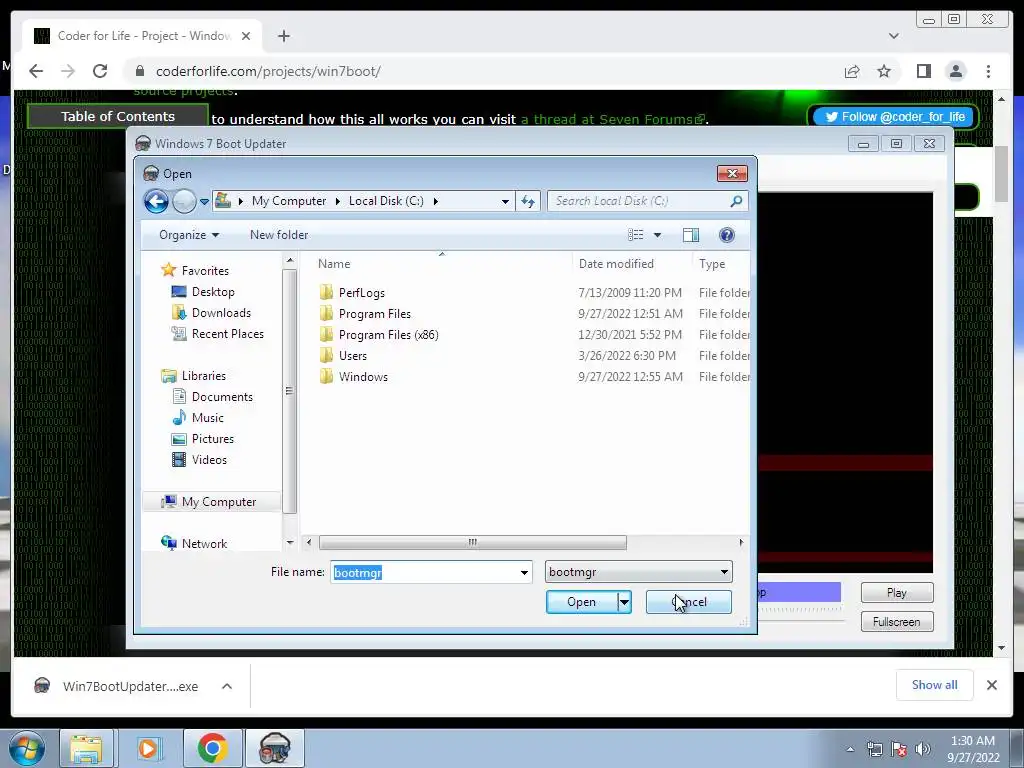The width and height of the screenshot is (1024, 768).
Task: Open Music library in navigation pane
Action: [x=208, y=417]
